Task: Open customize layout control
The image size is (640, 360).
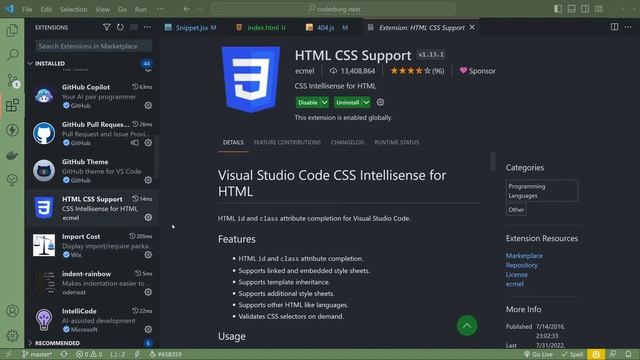Action: (599, 9)
